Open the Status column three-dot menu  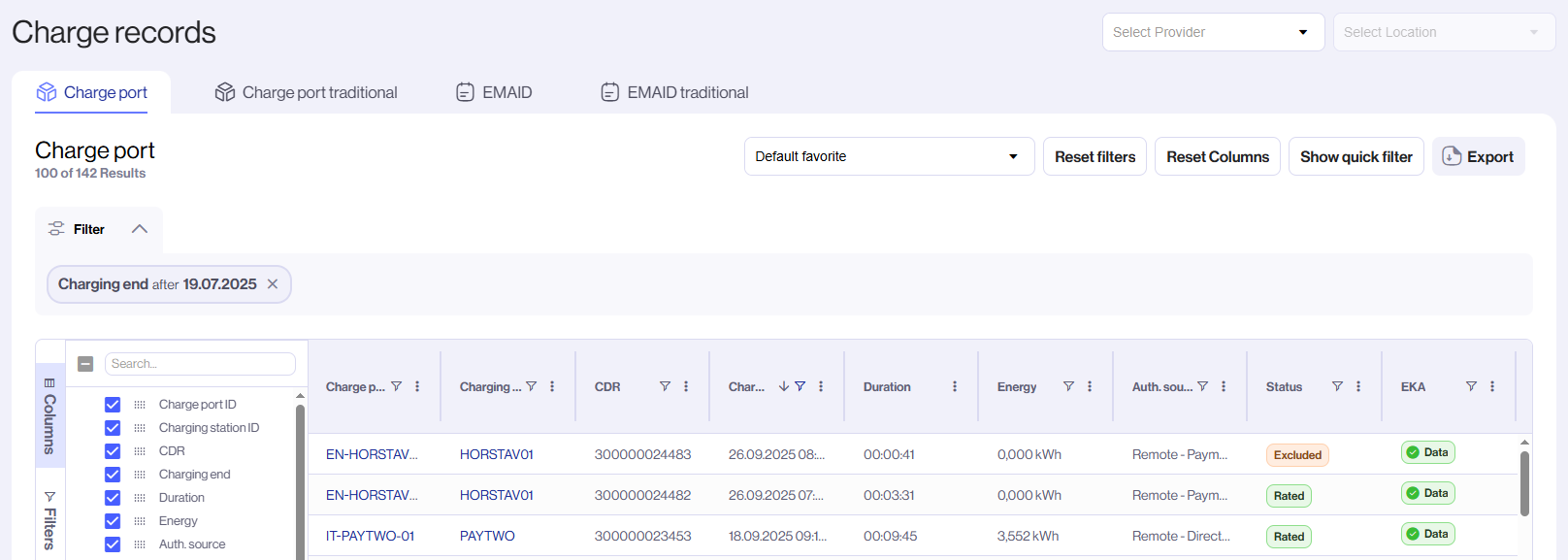1358,386
